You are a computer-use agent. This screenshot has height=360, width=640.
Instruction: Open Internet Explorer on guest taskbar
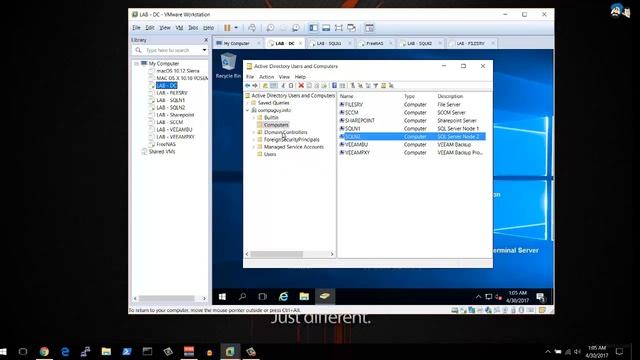(283, 296)
